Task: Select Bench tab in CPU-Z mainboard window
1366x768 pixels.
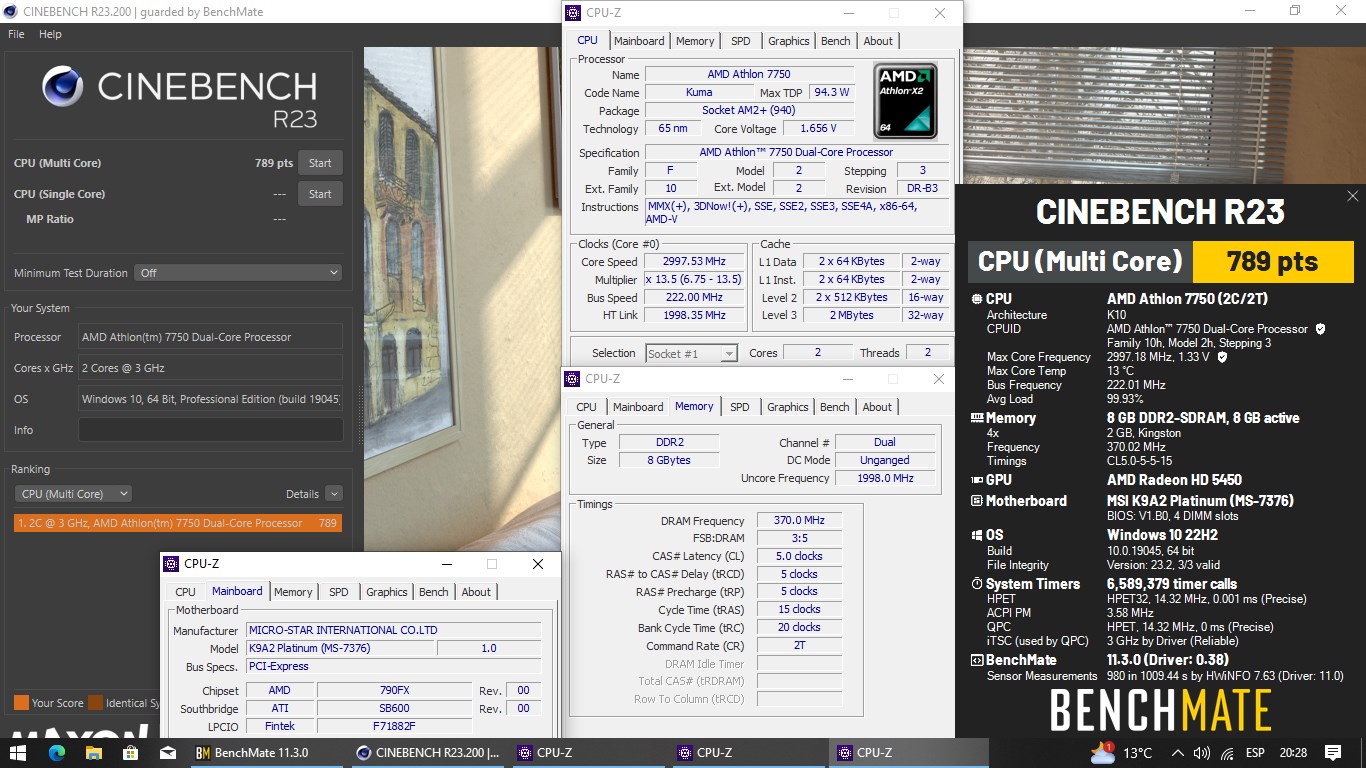Action: 434,592
